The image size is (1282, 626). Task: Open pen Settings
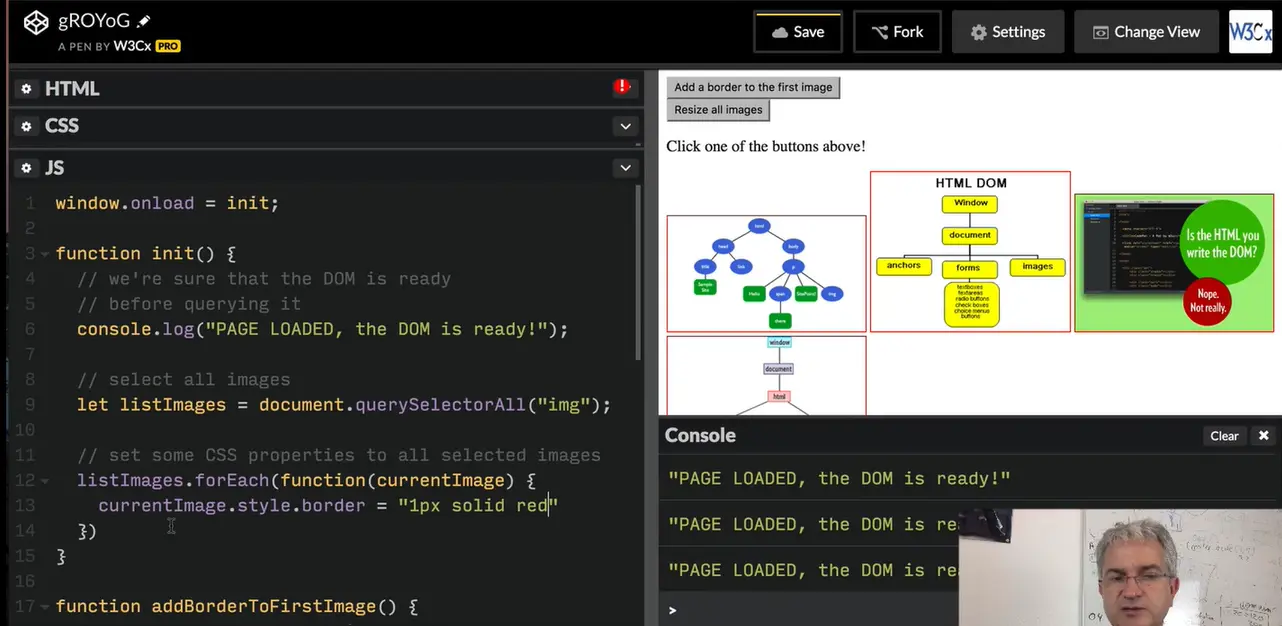tap(1007, 32)
